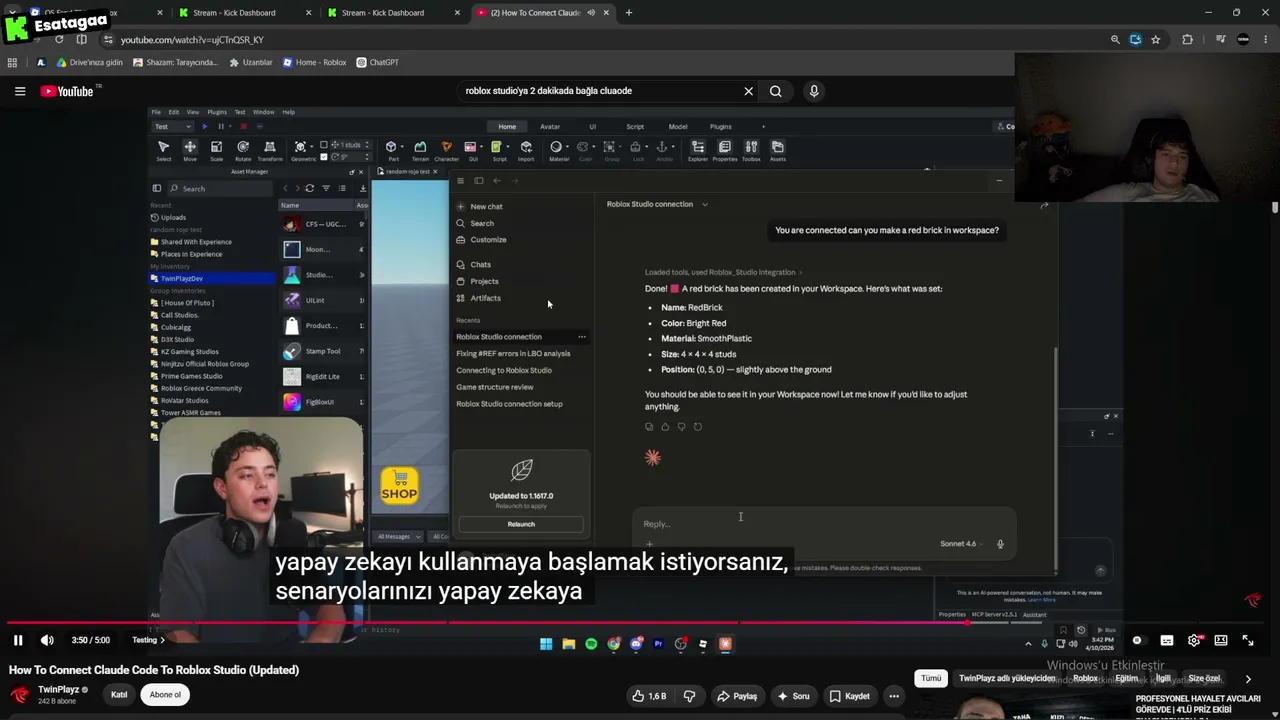Select the Move tool in Roblox Studio
This screenshot has width=1280, height=720.
coord(190,150)
